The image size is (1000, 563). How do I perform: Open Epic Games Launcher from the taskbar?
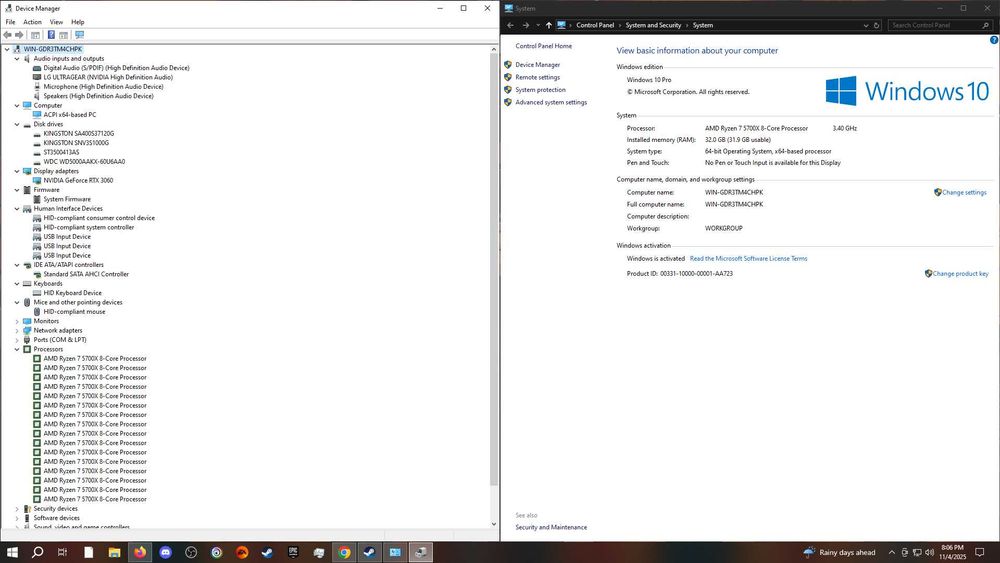(293, 552)
